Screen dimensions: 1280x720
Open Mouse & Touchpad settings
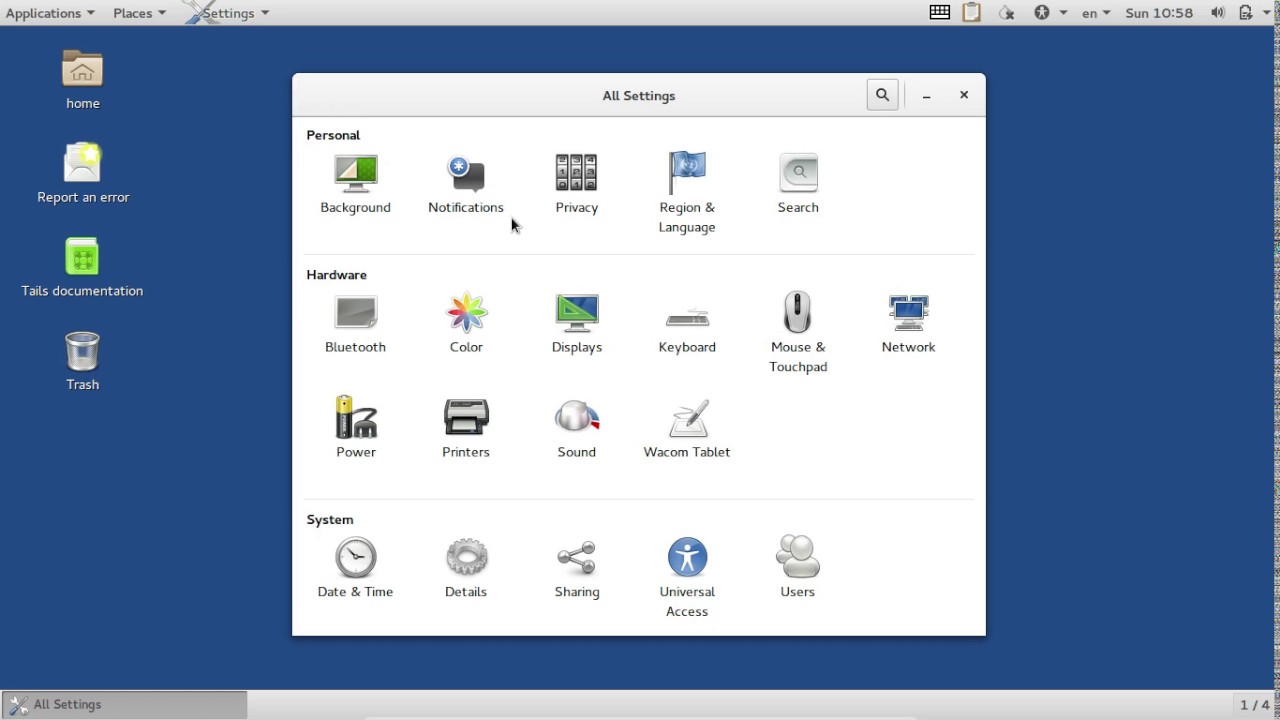[x=798, y=333]
